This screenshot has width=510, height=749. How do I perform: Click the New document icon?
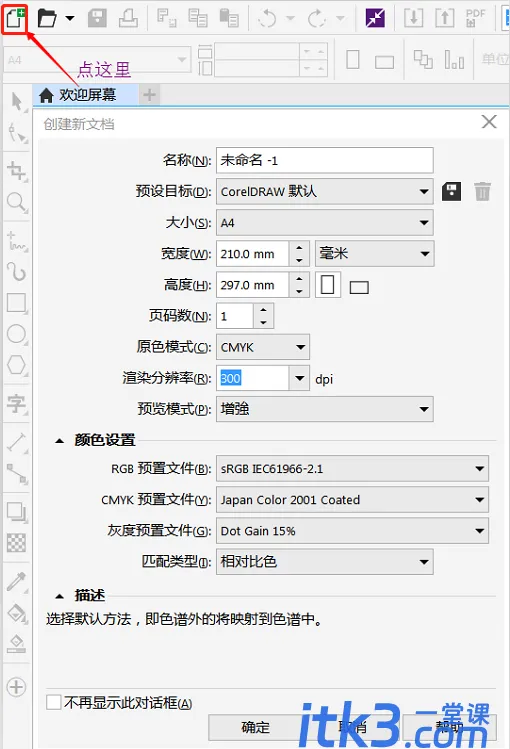point(15,19)
